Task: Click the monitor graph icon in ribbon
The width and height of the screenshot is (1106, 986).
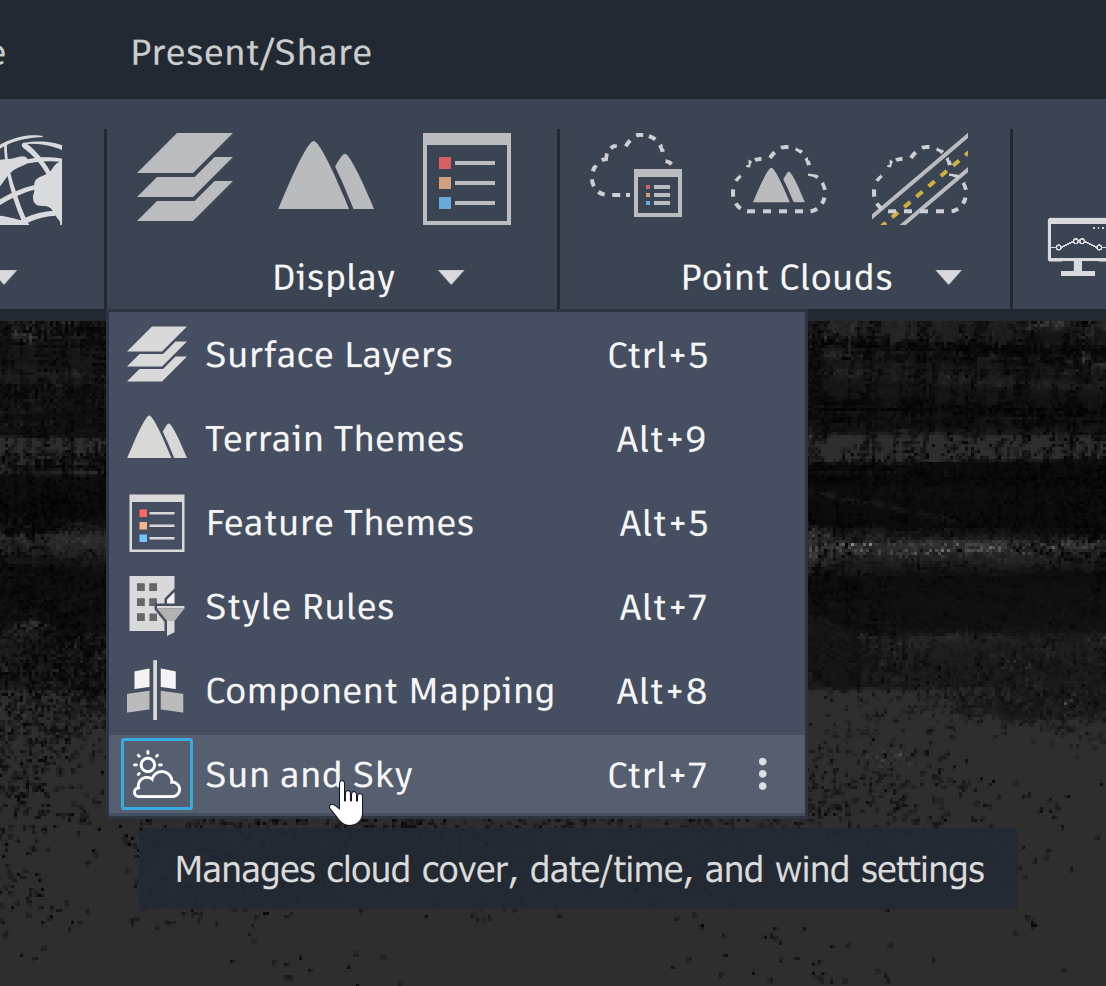Action: [1078, 246]
